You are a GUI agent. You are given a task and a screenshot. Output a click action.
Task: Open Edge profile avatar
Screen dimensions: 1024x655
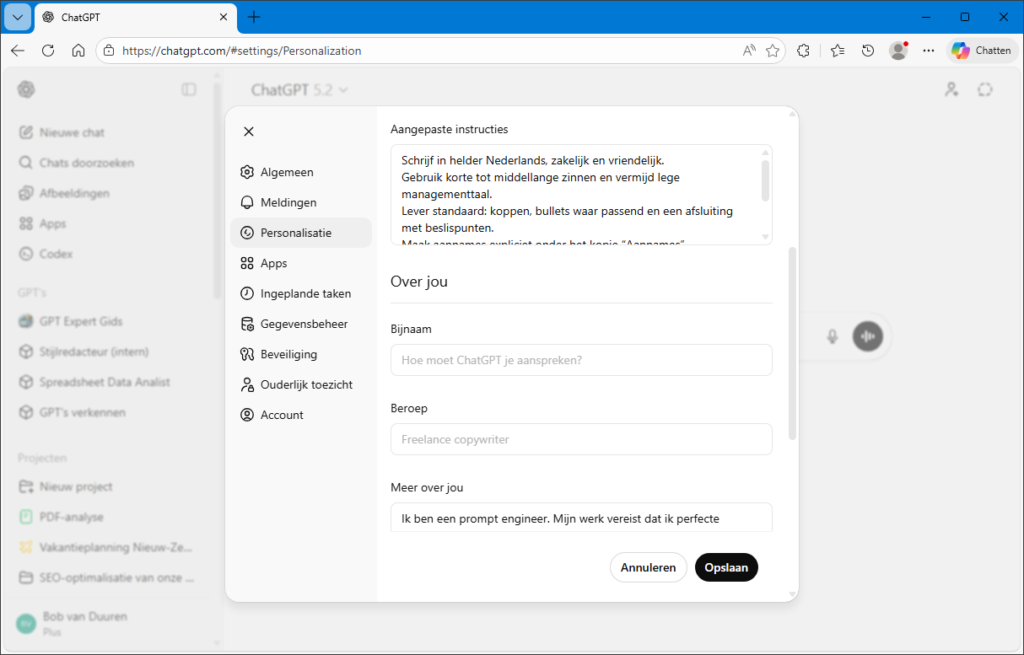coord(899,50)
